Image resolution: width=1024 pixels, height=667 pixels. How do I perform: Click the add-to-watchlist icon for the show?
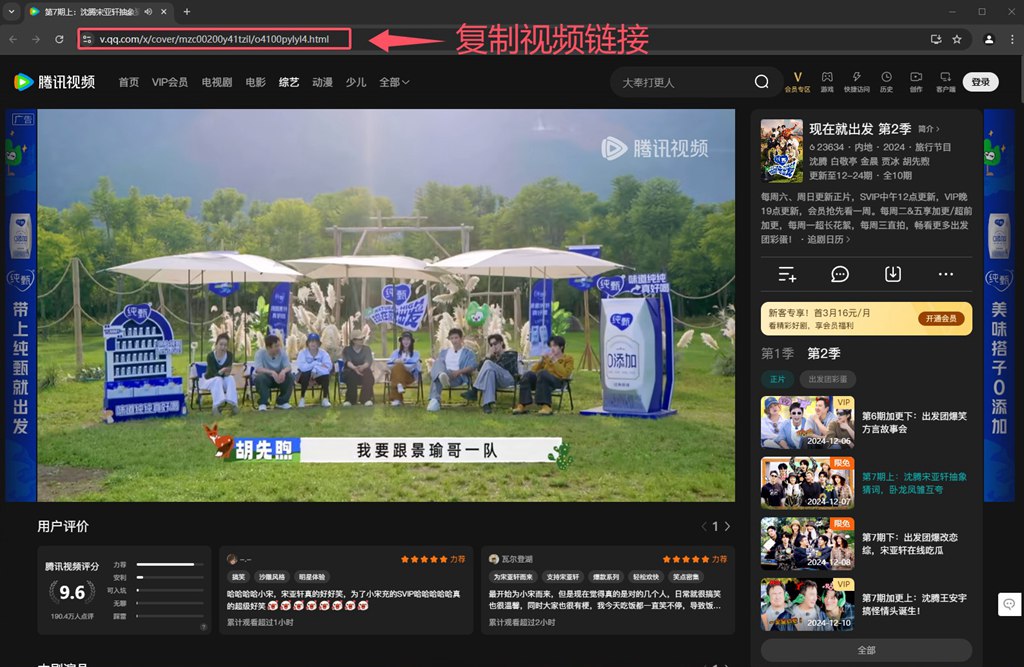click(x=787, y=273)
